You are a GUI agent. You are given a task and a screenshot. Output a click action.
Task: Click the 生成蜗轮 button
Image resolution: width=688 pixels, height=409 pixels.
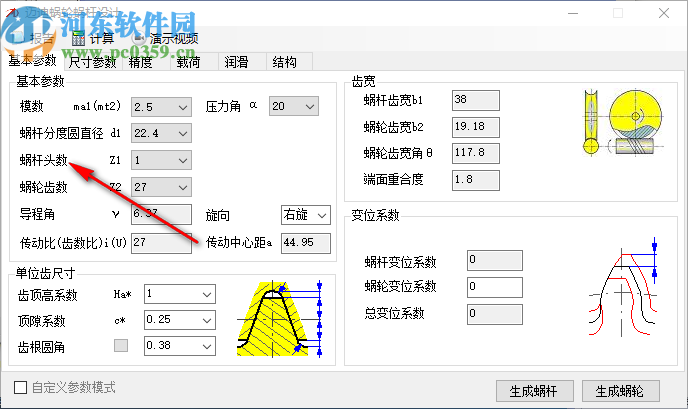[x=620, y=391]
